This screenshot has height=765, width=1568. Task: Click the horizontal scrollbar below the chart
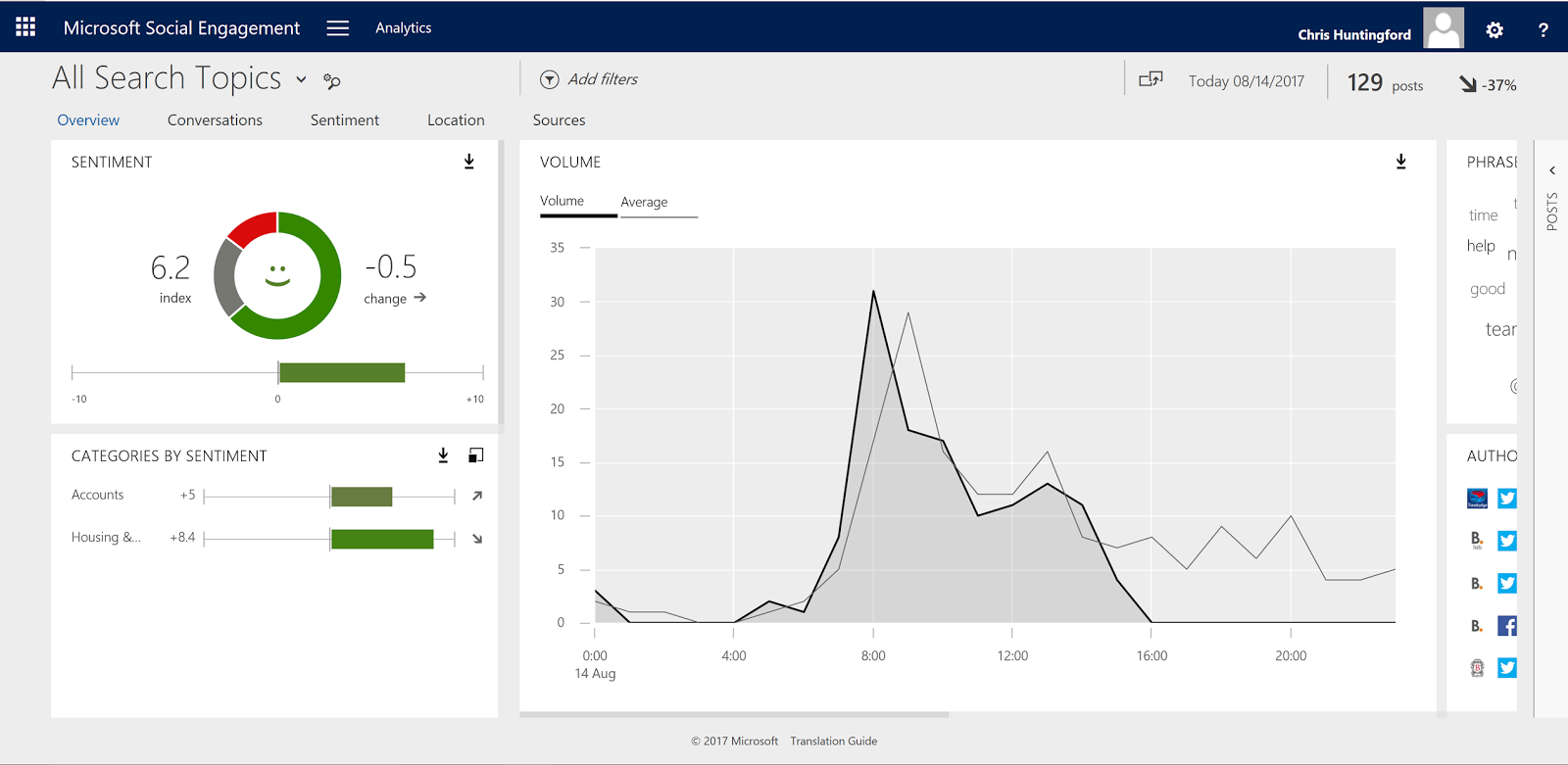(733, 715)
